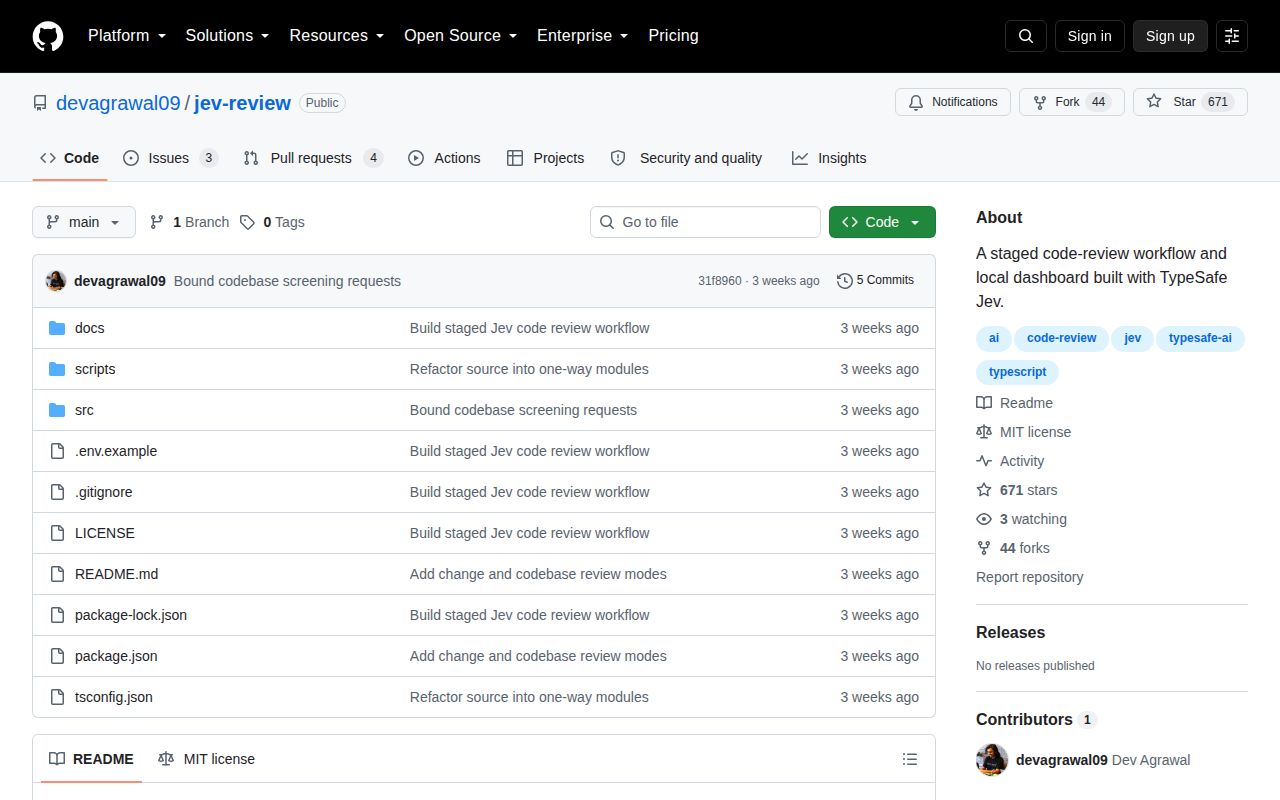The width and height of the screenshot is (1280, 800).
Task: Click the Sign up button
Action: [1170, 36]
